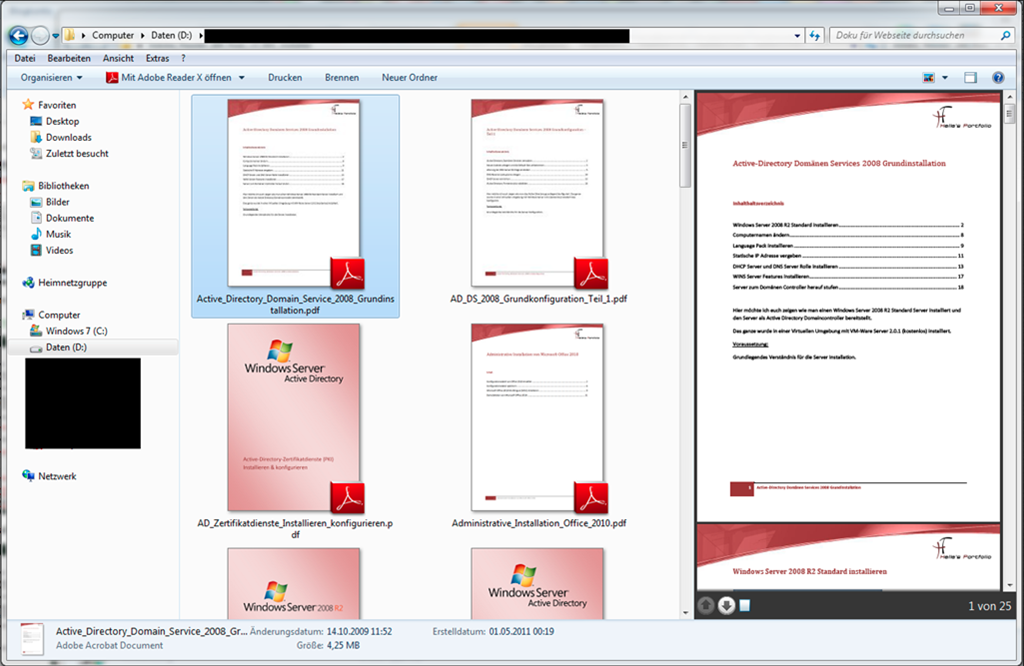Open the Organisieren dropdown
The image size is (1024, 666).
pyautogui.click(x=52, y=78)
